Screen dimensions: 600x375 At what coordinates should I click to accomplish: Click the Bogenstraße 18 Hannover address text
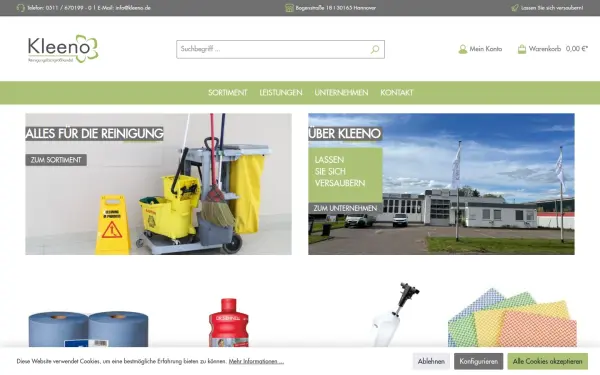pos(336,8)
